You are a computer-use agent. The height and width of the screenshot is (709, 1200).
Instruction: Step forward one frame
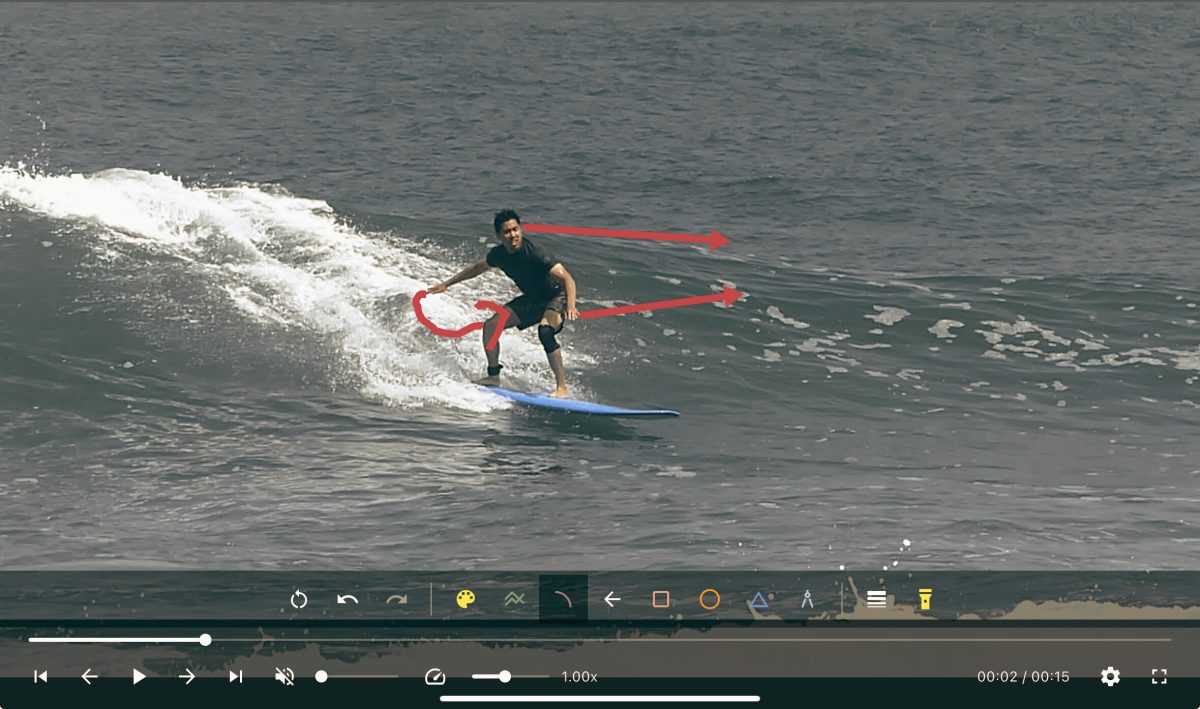pyautogui.click(x=187, y=677)
